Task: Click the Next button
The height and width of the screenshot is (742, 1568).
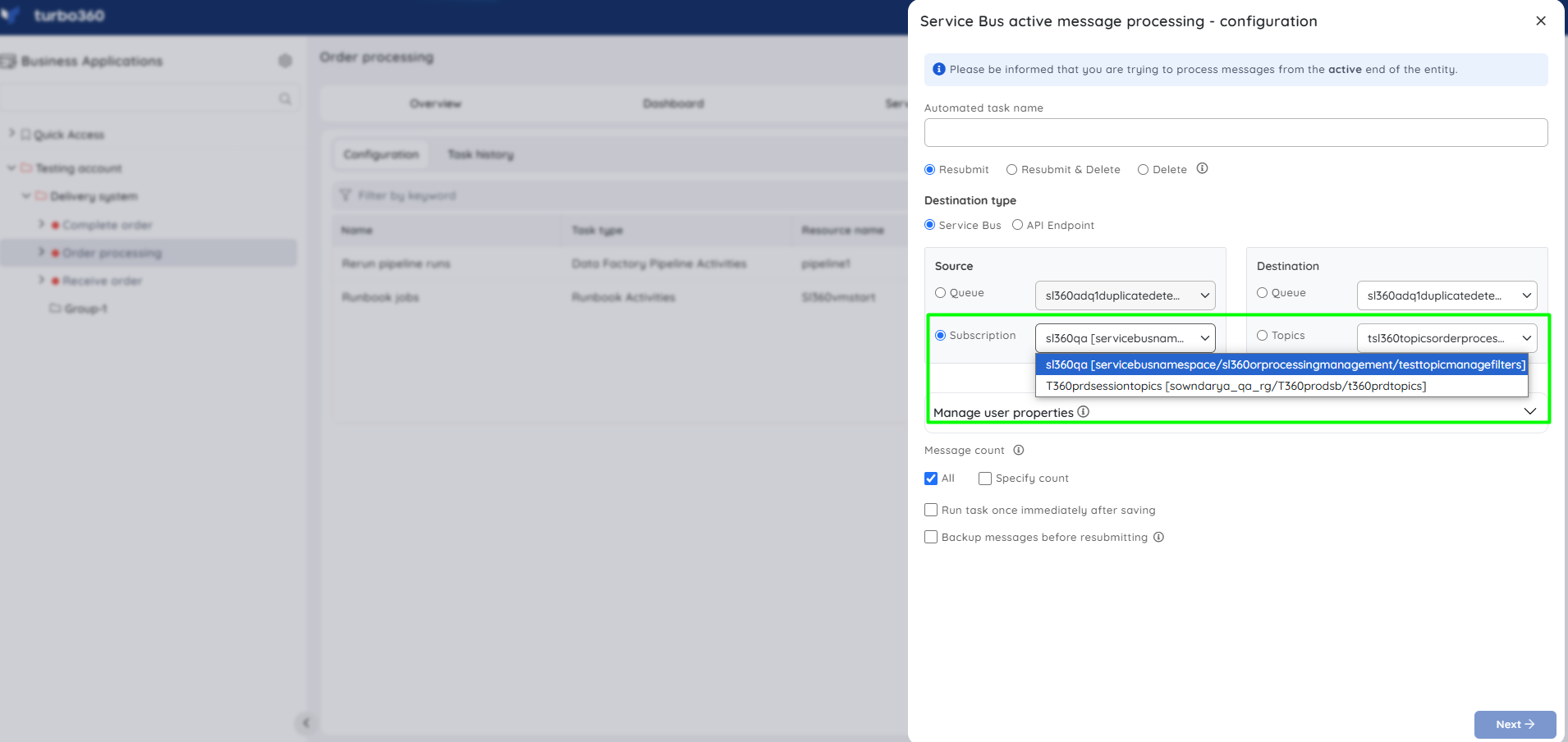Action: (x=1515, y=725)
